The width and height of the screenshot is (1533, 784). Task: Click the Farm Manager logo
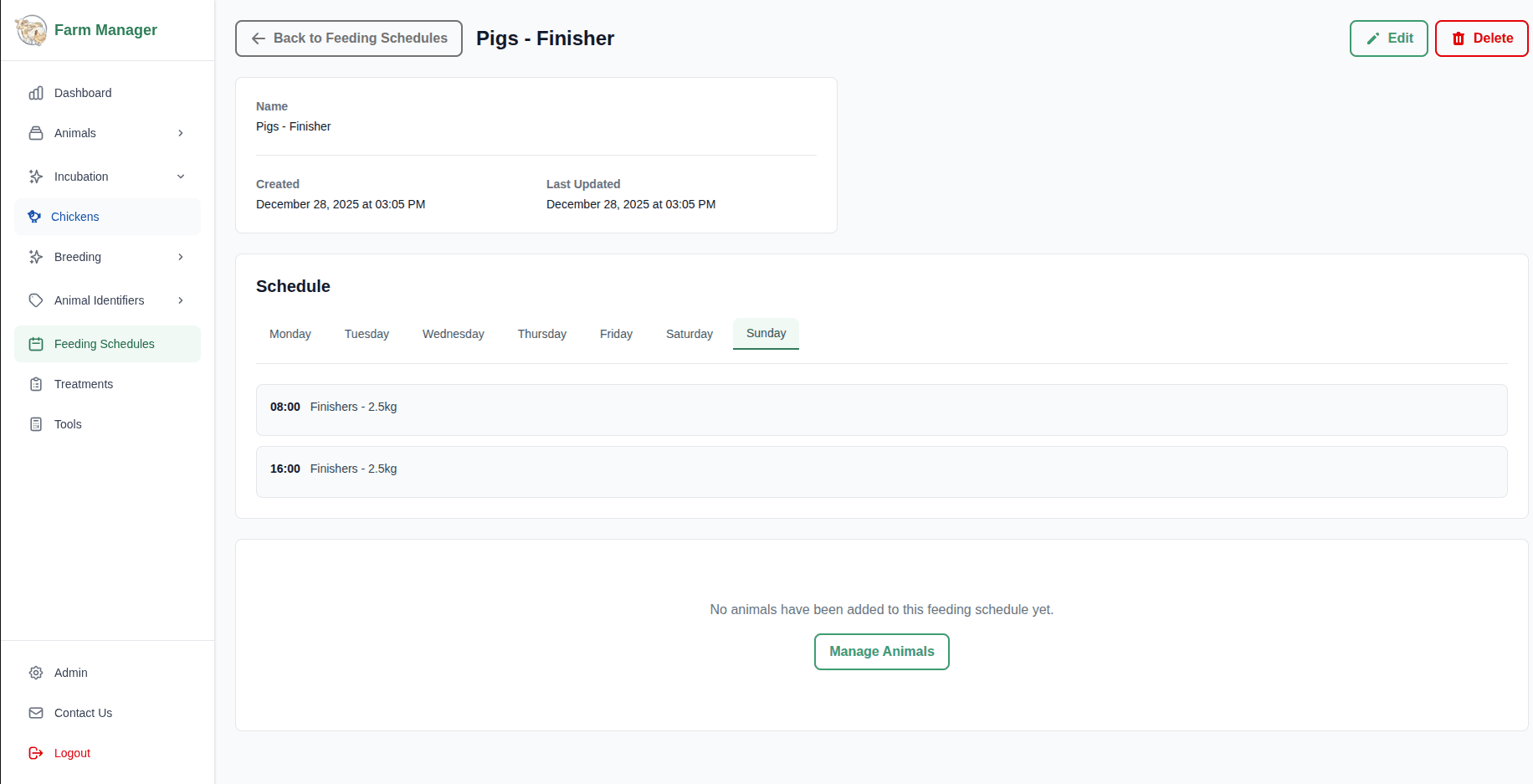pos(86,30)
